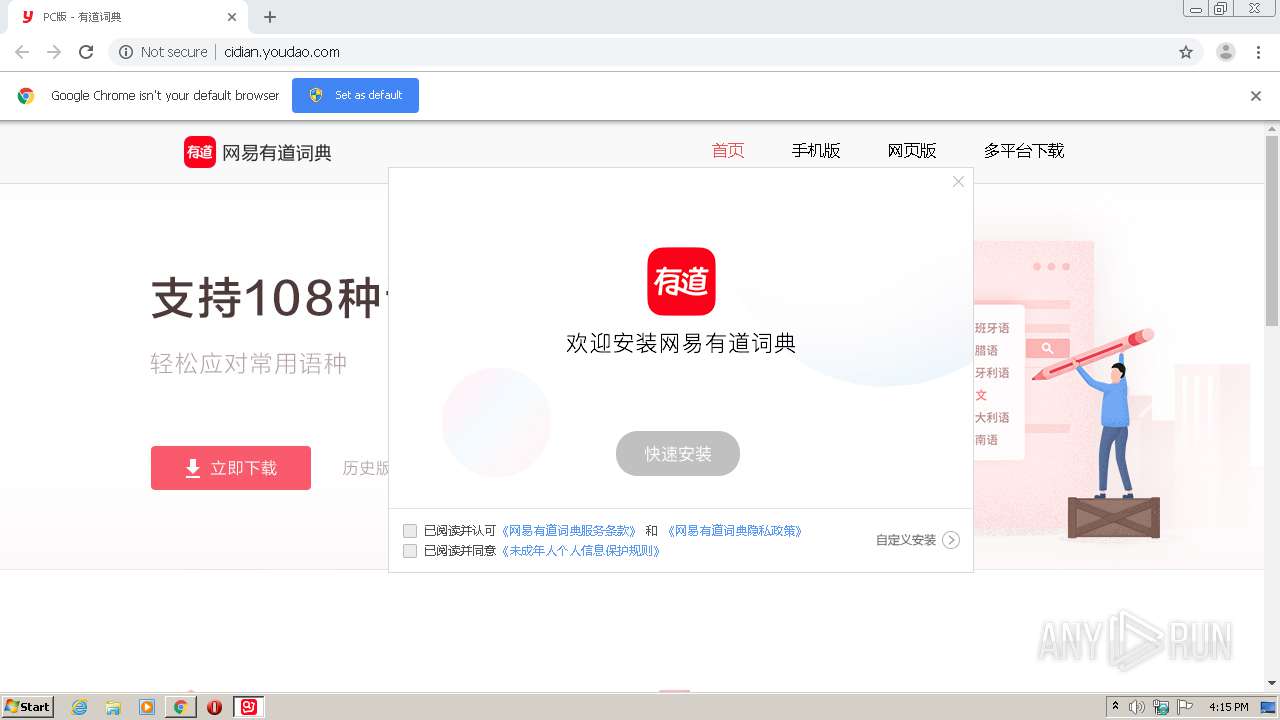This screenshot has height=720, width=1280.
Task: Open Windows Explorer from the taskbar
Action: [x=113, y=707]
